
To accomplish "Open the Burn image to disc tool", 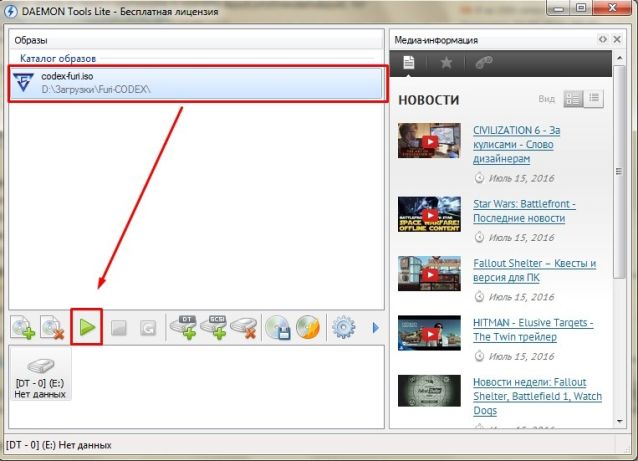I will pos(308,327).
